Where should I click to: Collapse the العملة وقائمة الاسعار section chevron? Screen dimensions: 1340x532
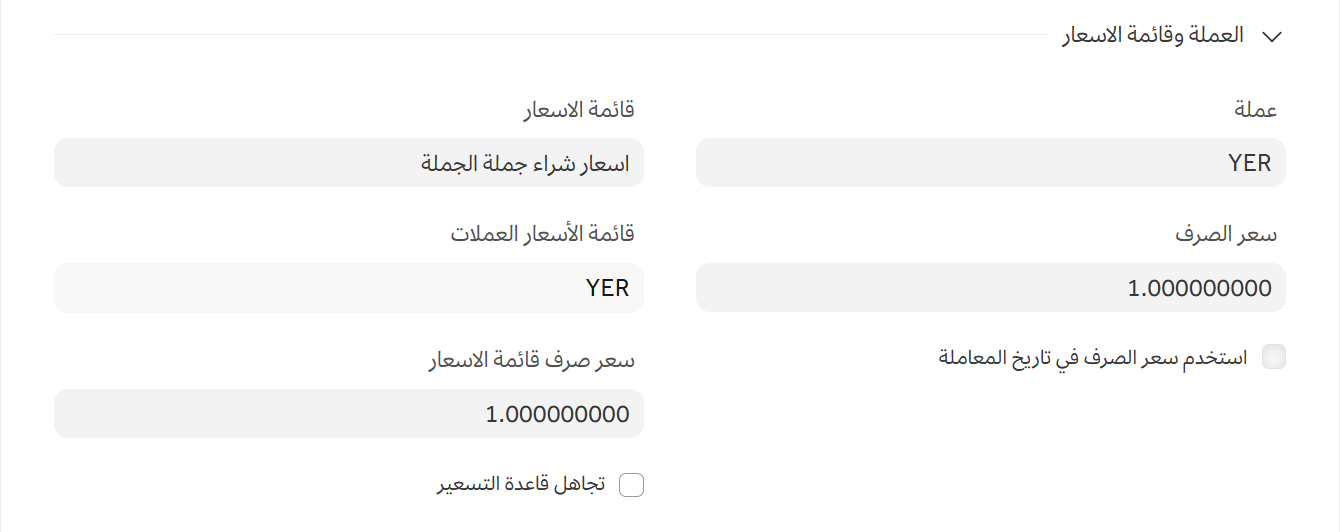(1272, 36)
